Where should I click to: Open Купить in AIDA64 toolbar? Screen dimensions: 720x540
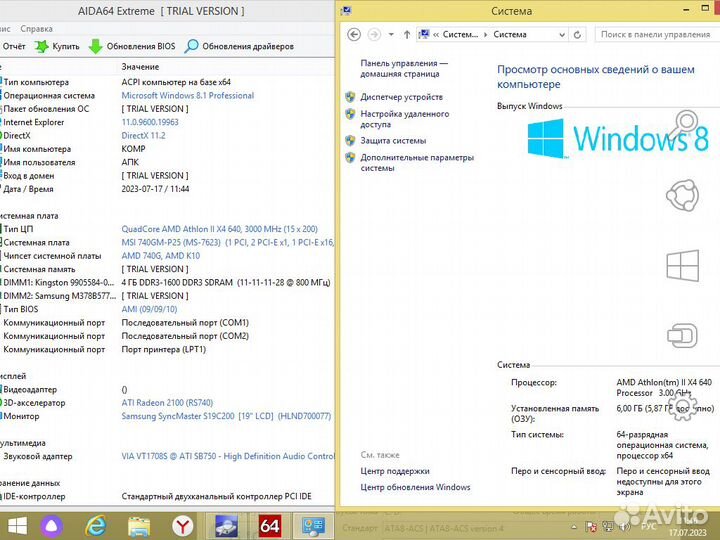tap(57, 46)
